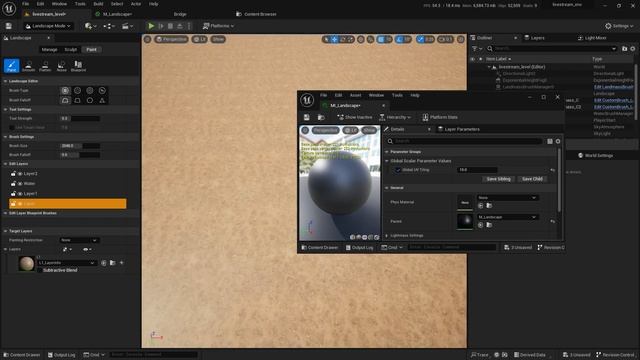
Task: Open main Settings dropdown
Action: pos(619,26)
